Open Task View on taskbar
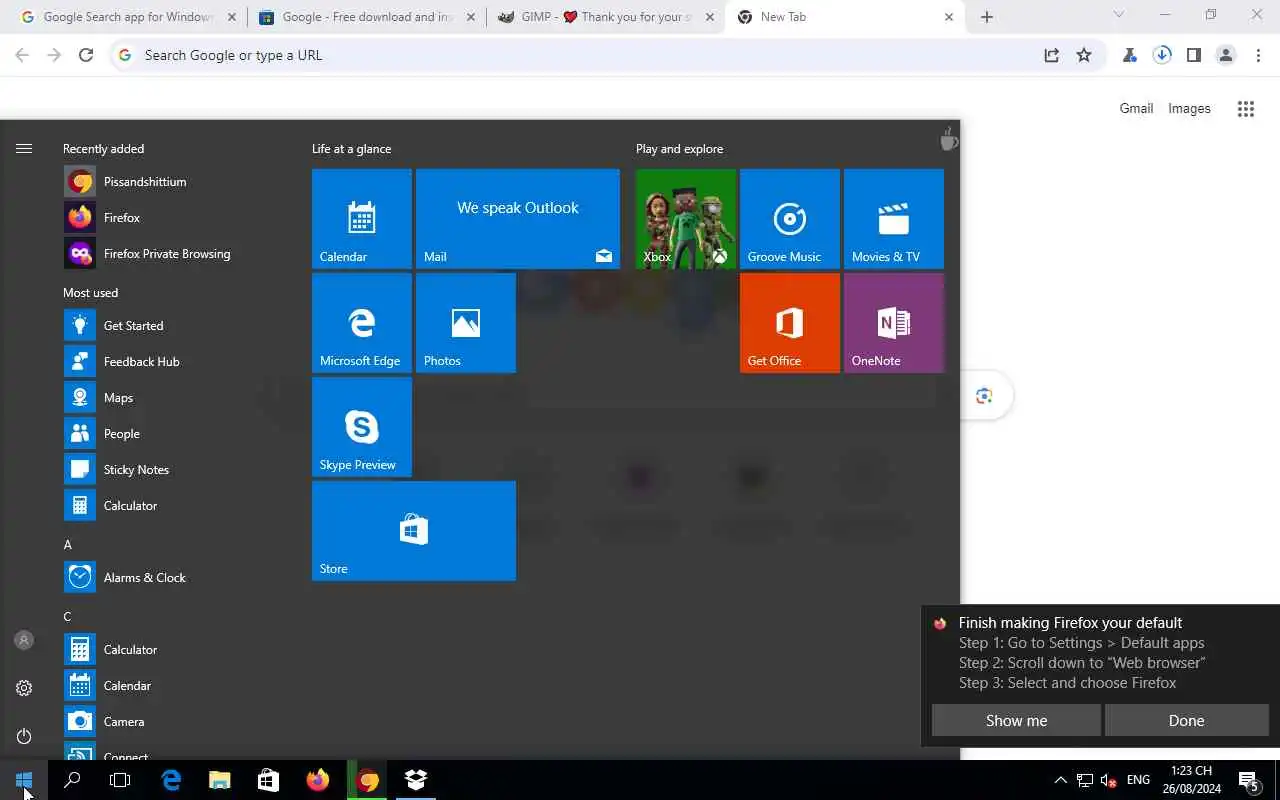Viewport: 1280px width, 800px height. tap(120, 780)
